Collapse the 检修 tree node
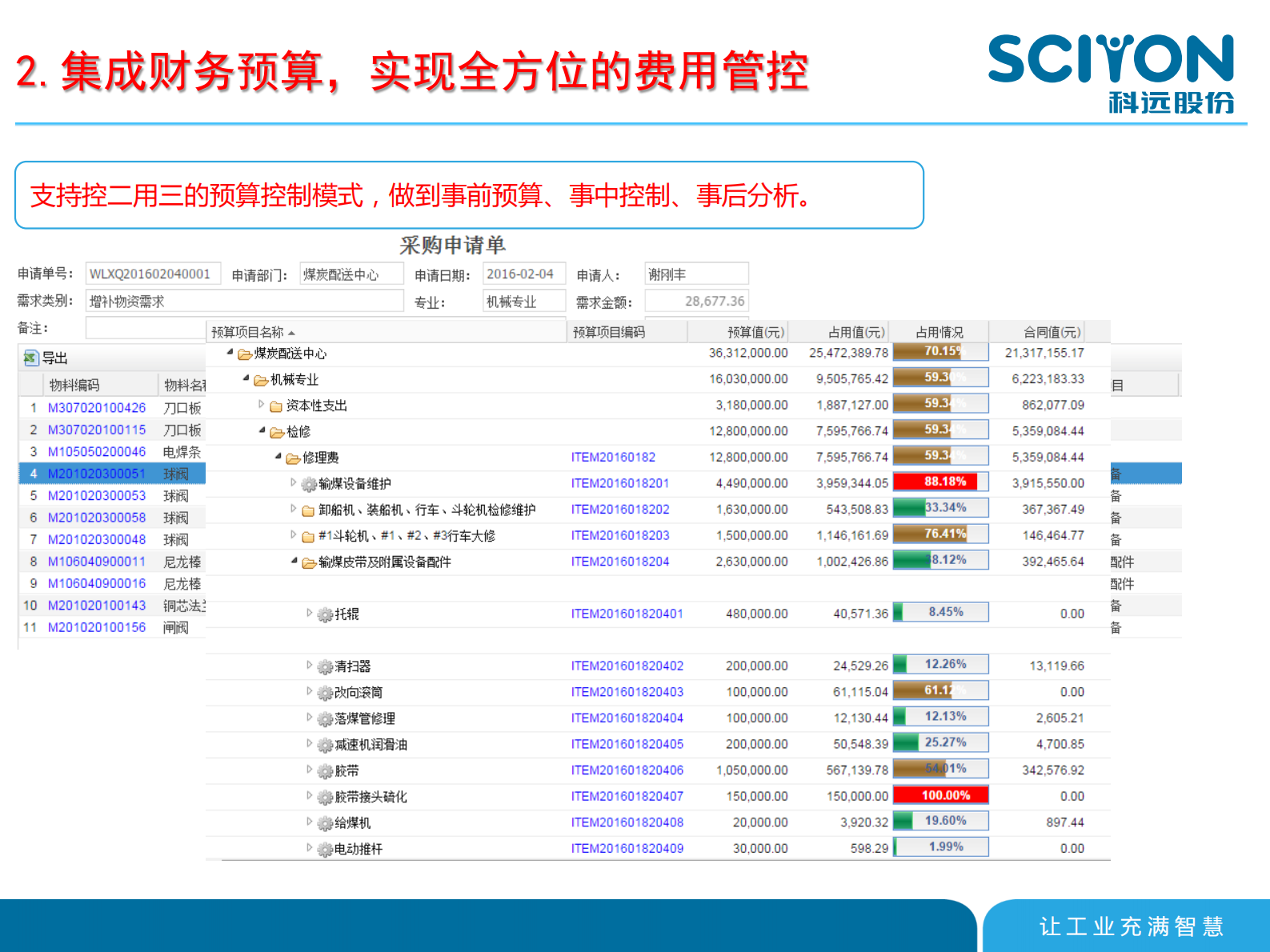The width and height of the screenshot is (1270, 952). tap(262, 430)
